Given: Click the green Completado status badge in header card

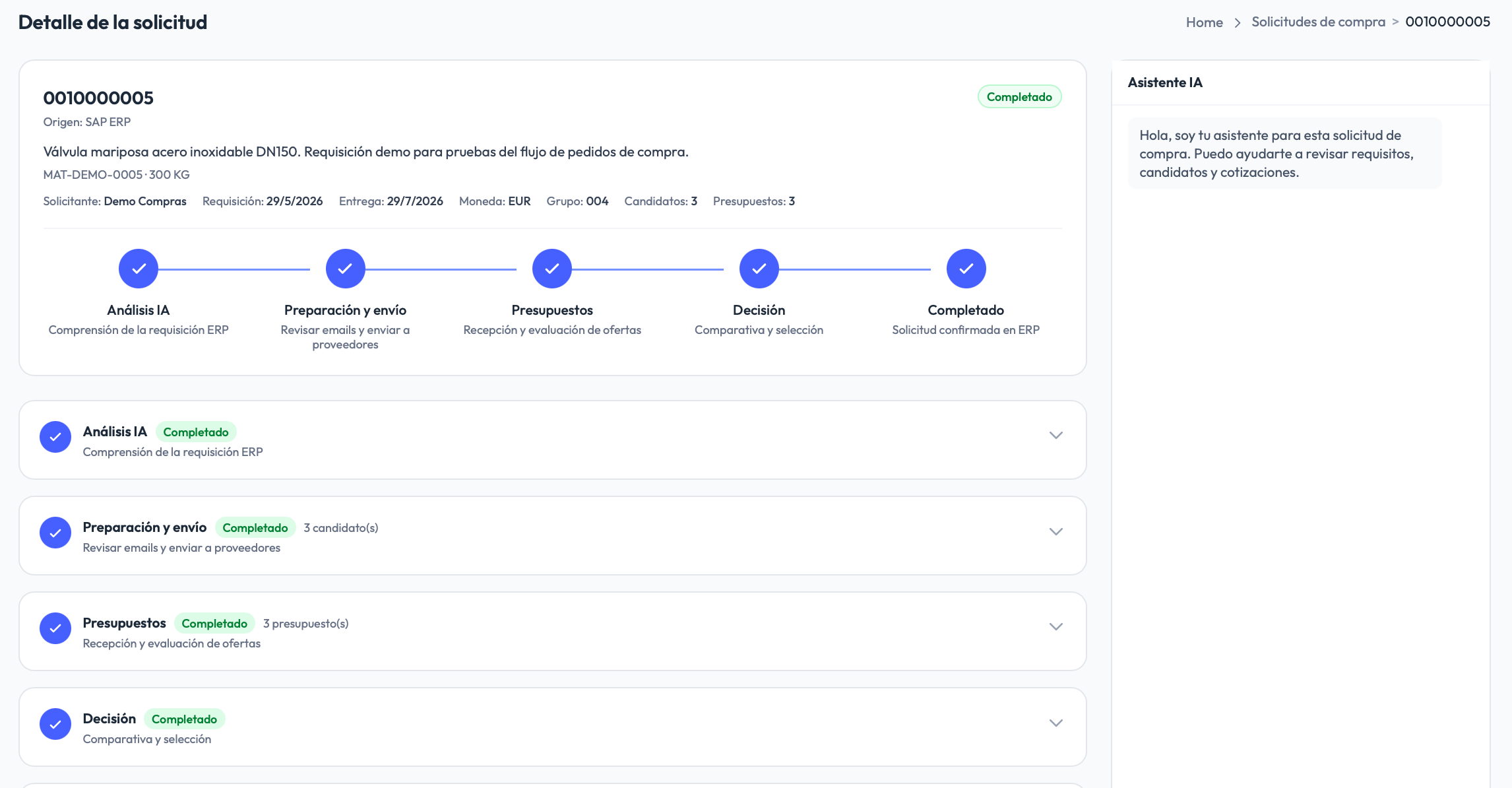Looking at the screenshot, I should coord(1019,97).
